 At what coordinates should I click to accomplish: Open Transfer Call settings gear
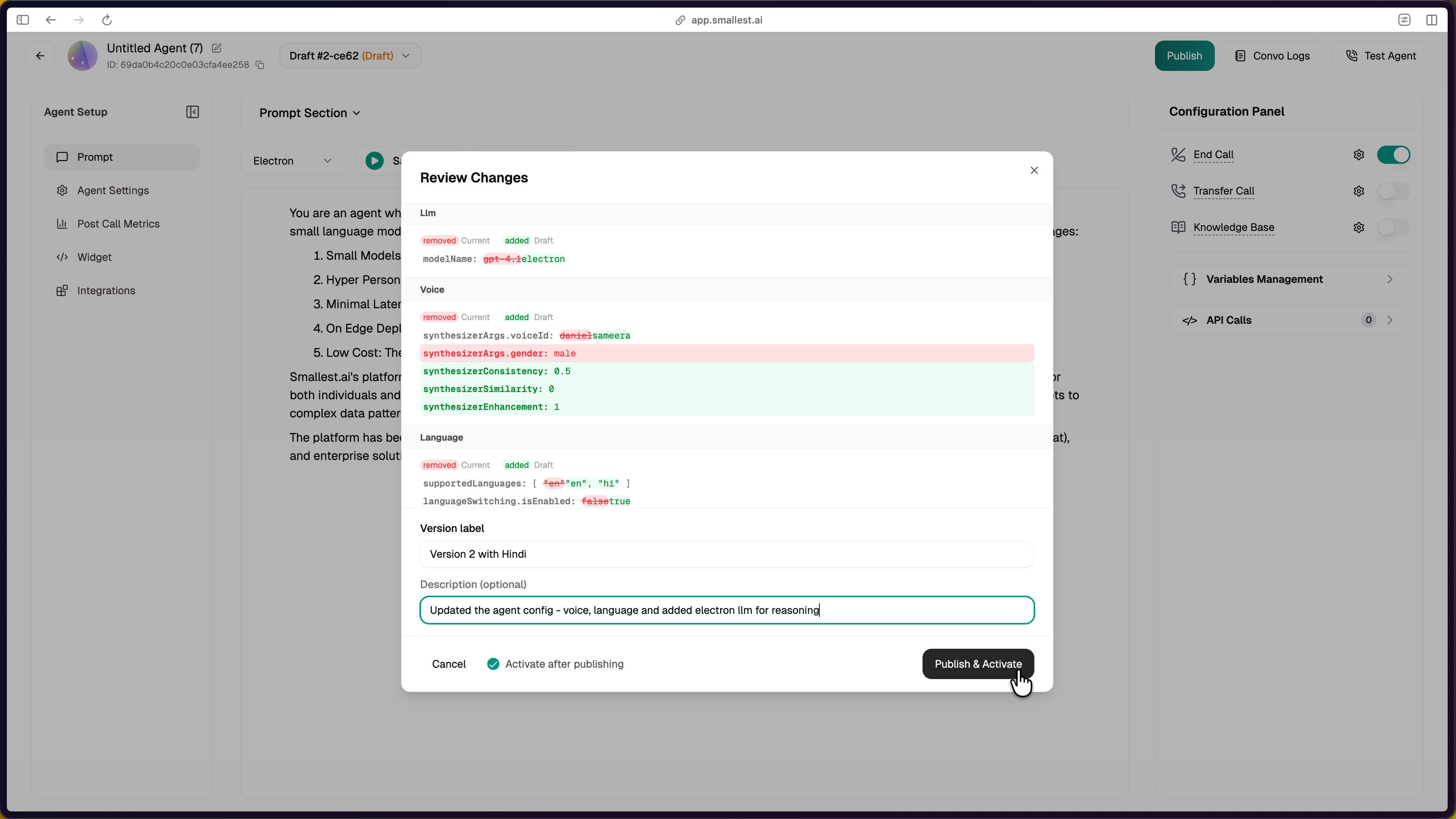pyautogui.click(x=1359, y=191)
